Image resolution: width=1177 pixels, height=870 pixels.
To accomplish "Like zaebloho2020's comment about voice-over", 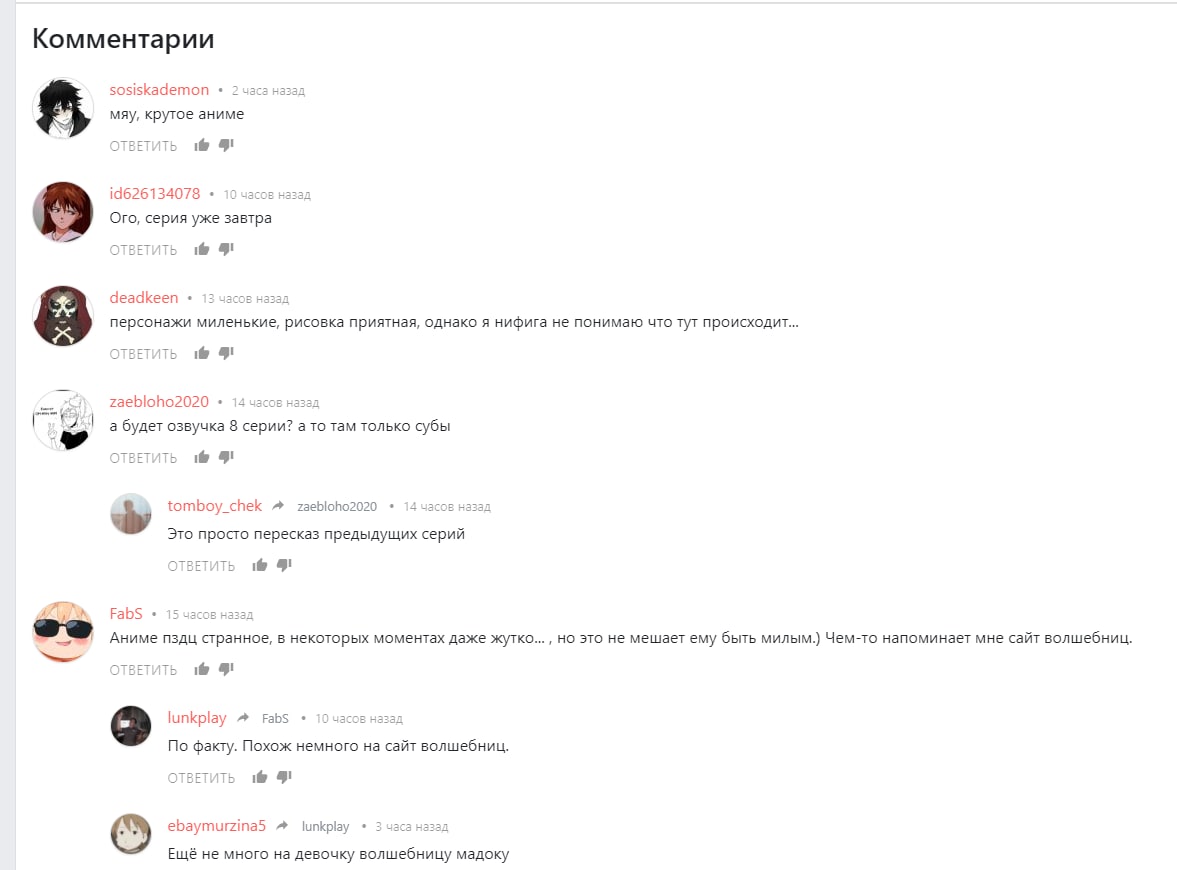I will [201, 457].
